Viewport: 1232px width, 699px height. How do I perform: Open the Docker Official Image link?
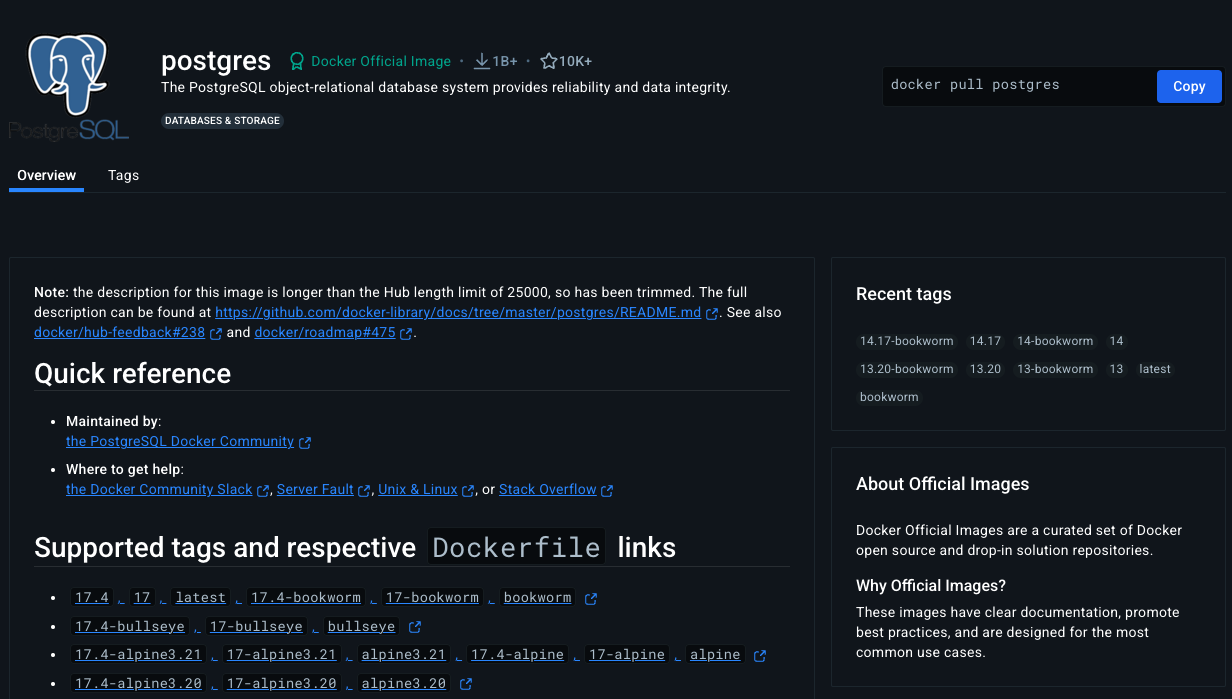tap(381, 61)
